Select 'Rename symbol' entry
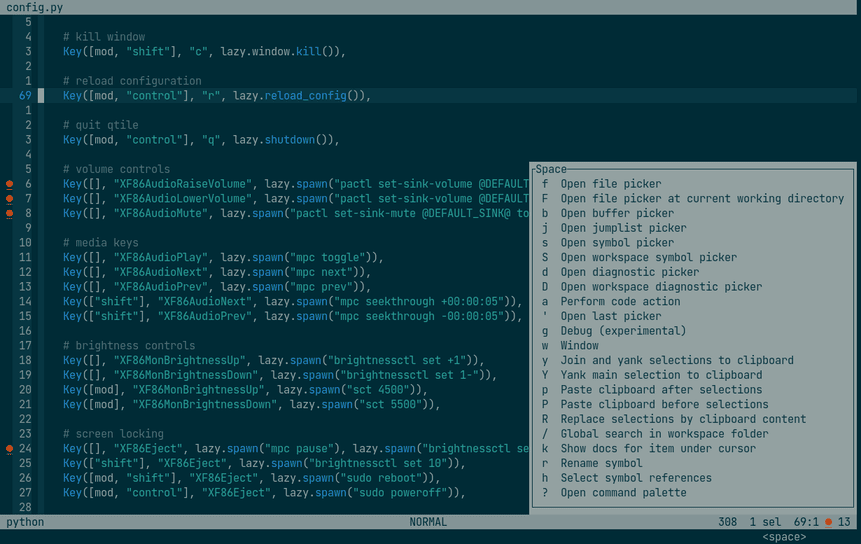 point(692,463)
